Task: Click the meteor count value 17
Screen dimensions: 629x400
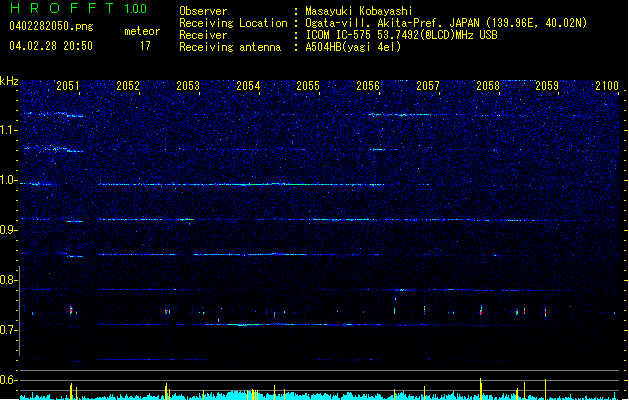Action: (145, 46)
